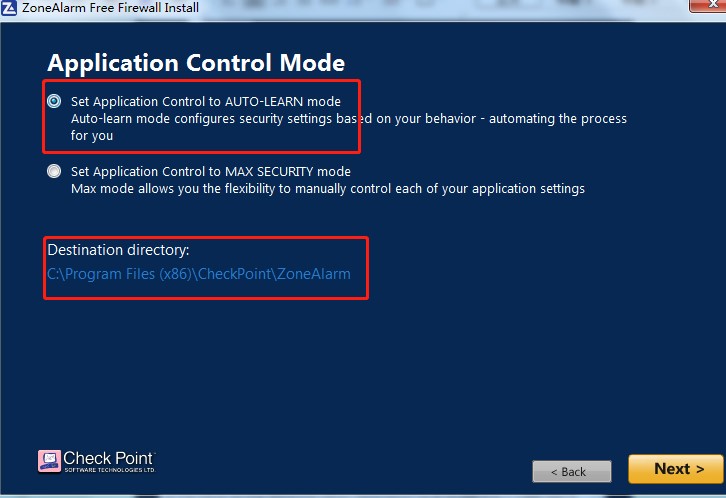Click the Check Point logo icon
726x498 pixels.
[x=49, y=461]
